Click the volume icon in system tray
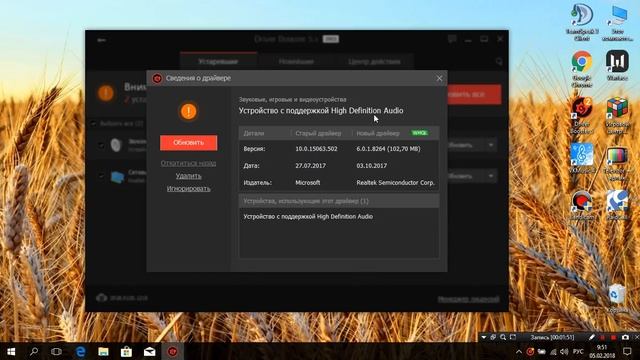Viewport: 640px width, 360px height. [564, 351]
